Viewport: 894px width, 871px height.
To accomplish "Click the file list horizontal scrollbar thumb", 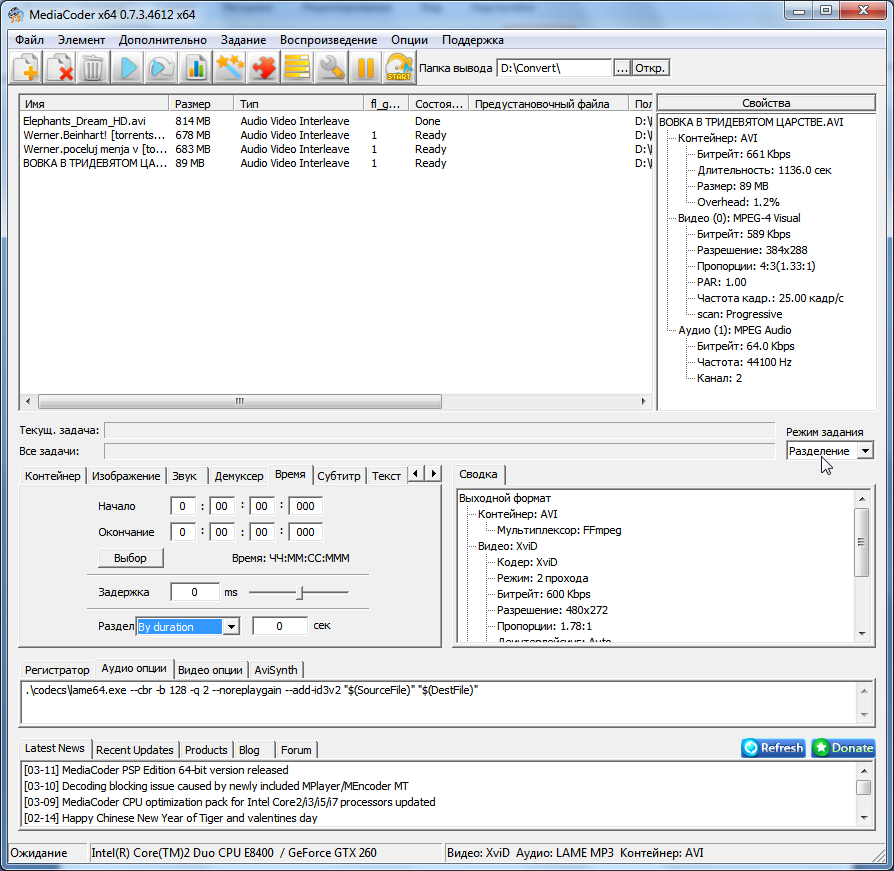I will coord(239,401).
